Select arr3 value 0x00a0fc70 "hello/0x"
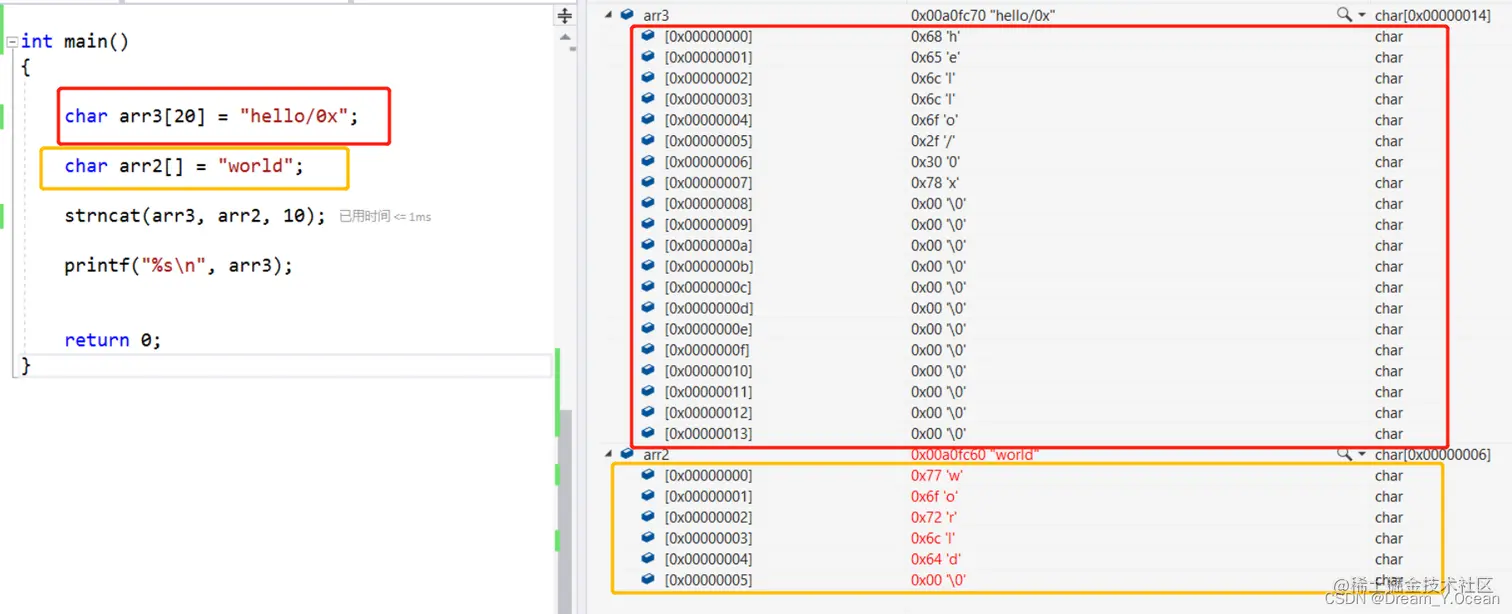Viewport: 1512px width, 614px height. [983, 15]
